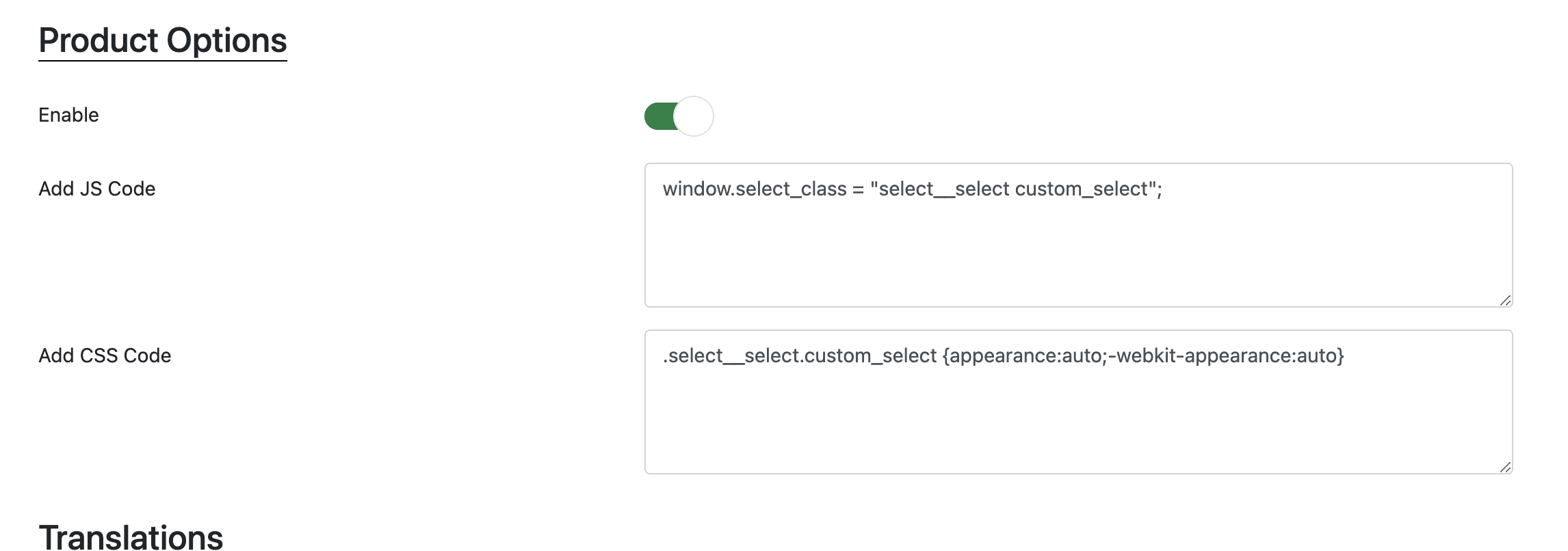
Task: Grab the Add JS Code textarea resize handle
Action: coord(1504,300)
